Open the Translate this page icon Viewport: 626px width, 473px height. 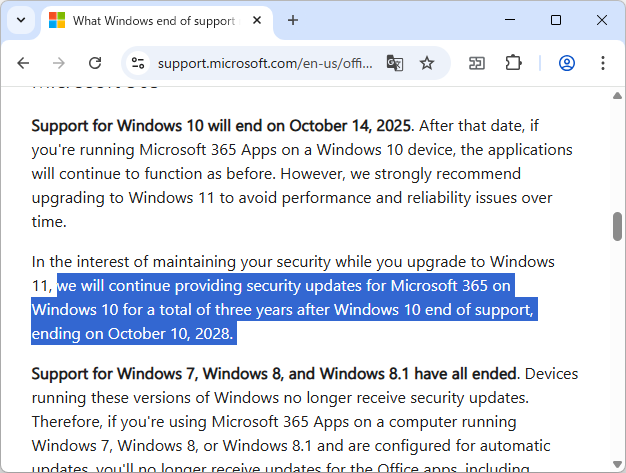click(x=395, y=63)
